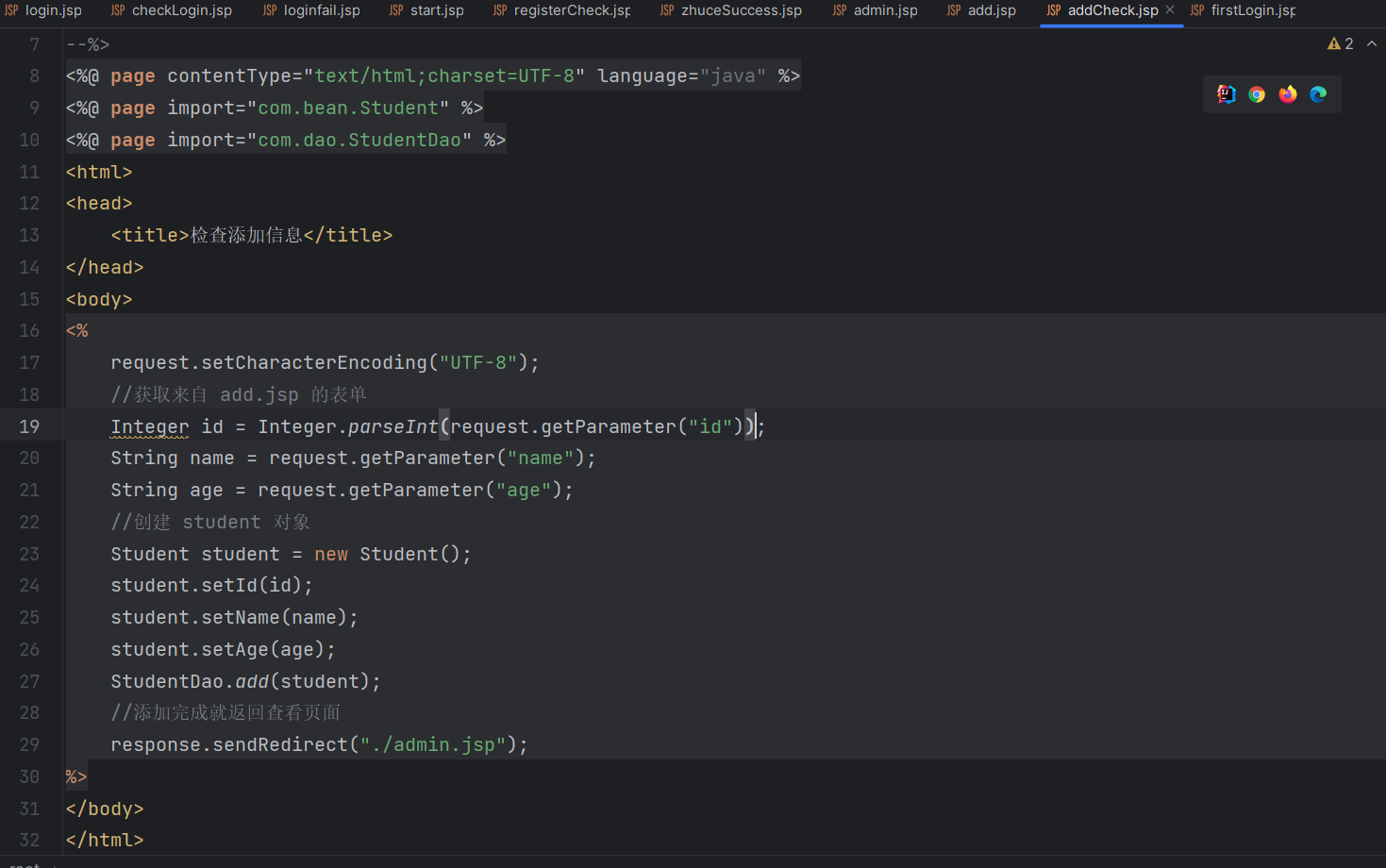
Task: Click the opening <body> tag
Action: (x=99, y=299)
